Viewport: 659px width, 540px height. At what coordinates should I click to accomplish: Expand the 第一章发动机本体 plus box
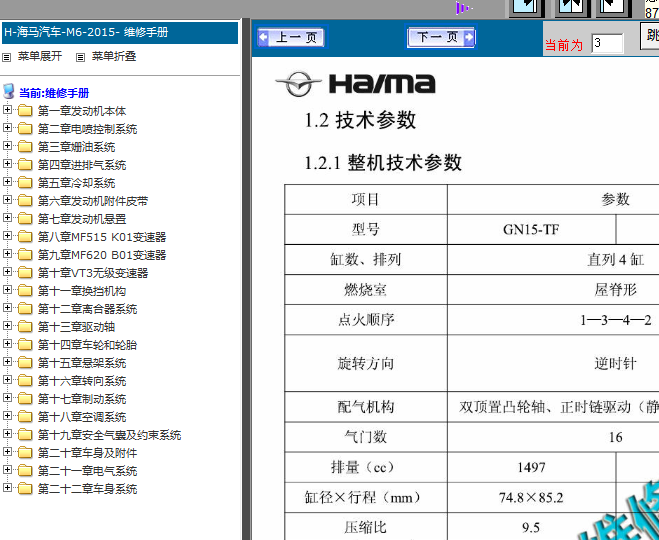(7, 110)
